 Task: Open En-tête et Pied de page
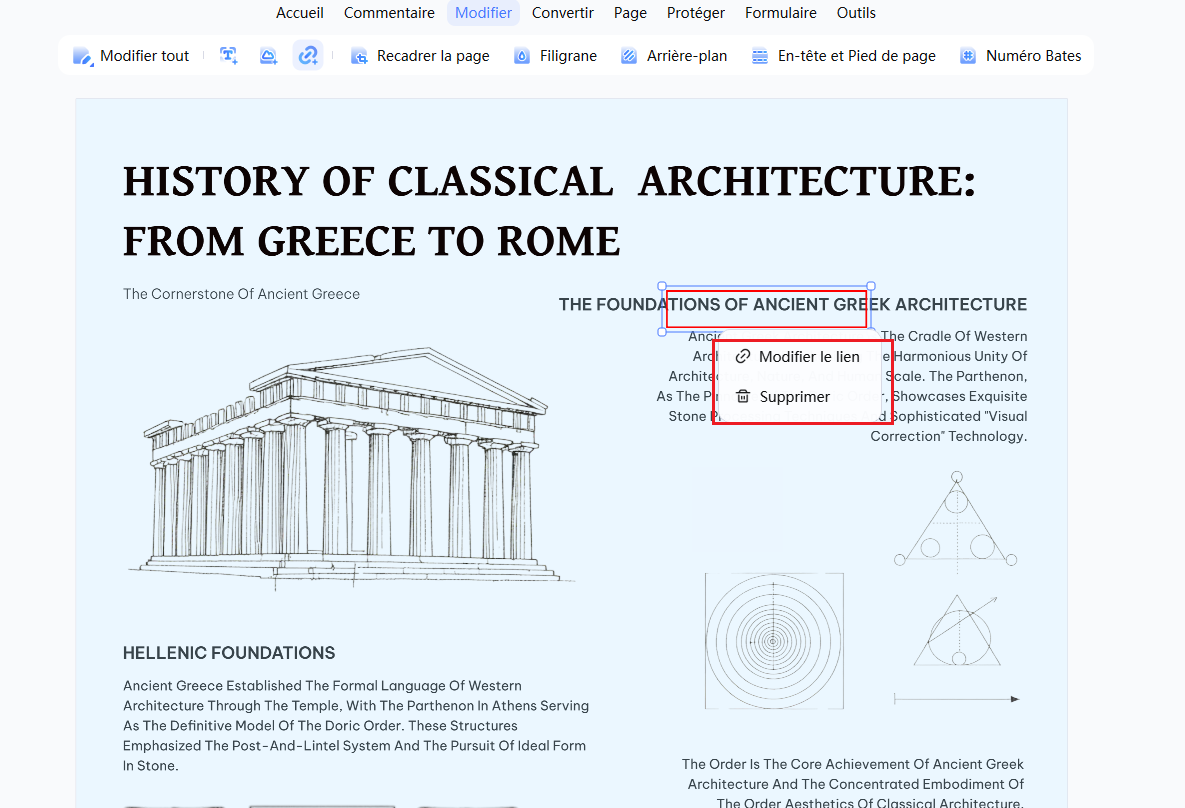843,56
